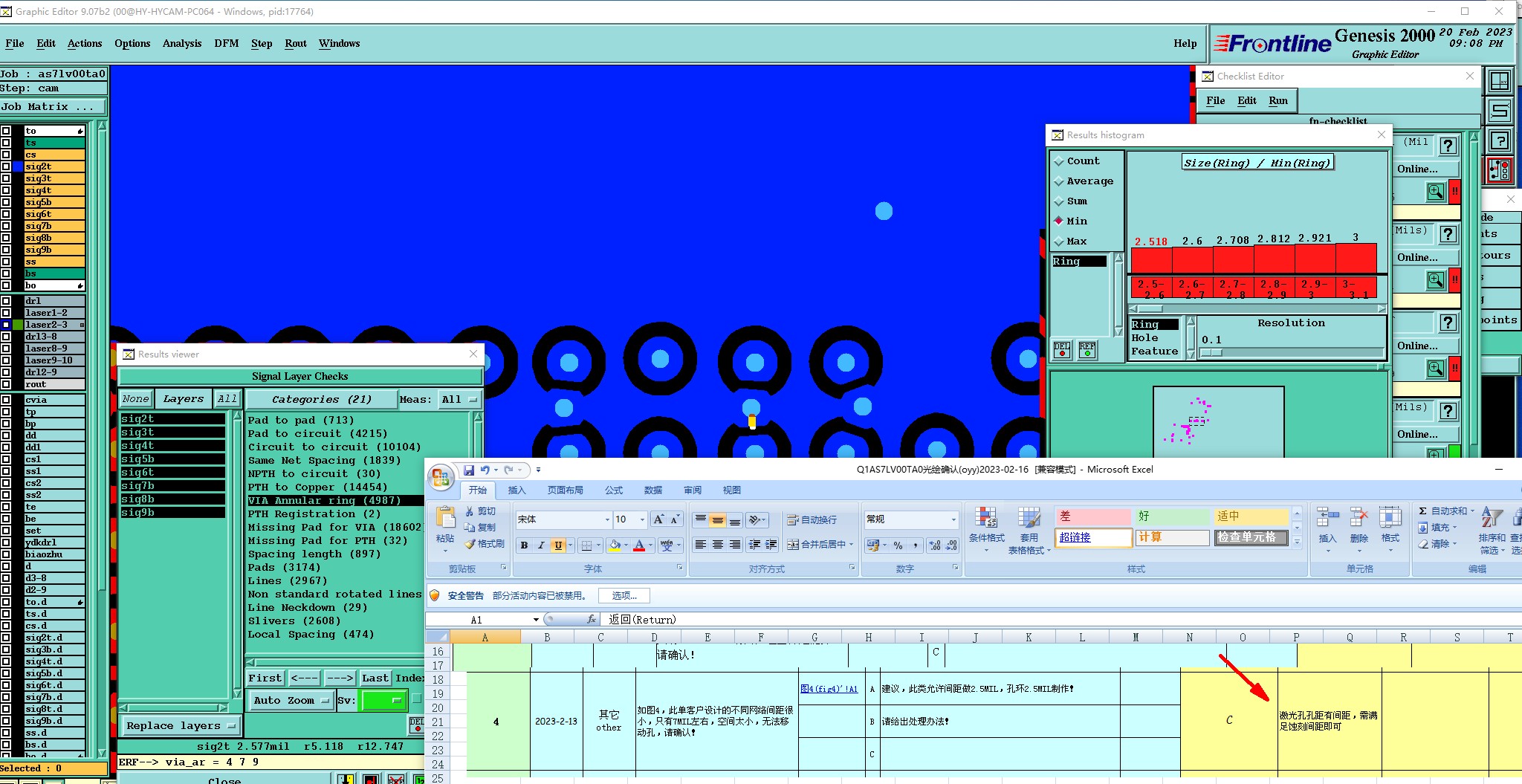
Task: Toggle checkbox beside sig2t layer
Action: coord(6,166)
